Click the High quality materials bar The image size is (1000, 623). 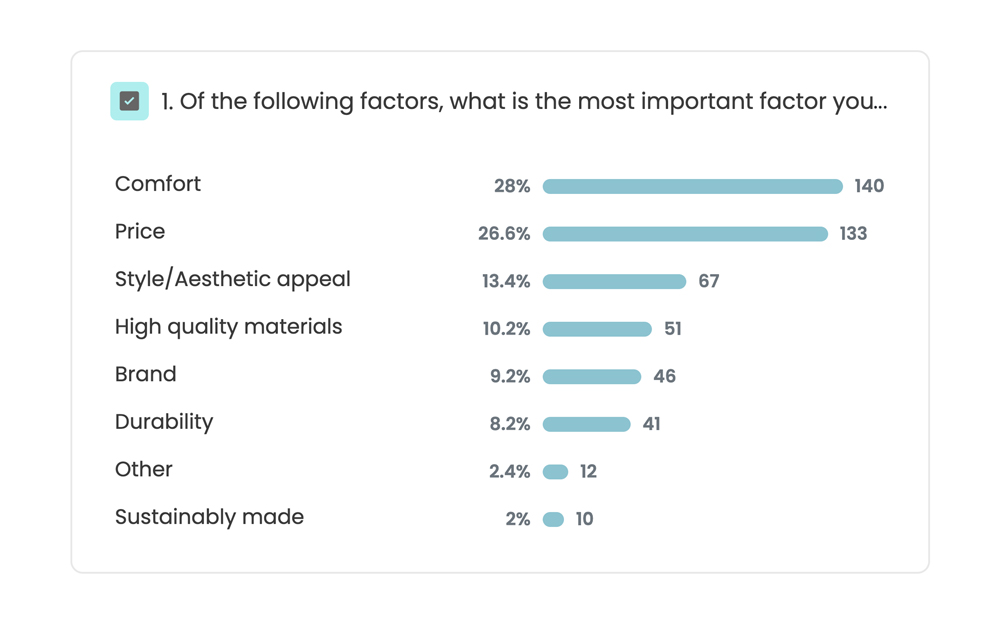pos(597,329)
